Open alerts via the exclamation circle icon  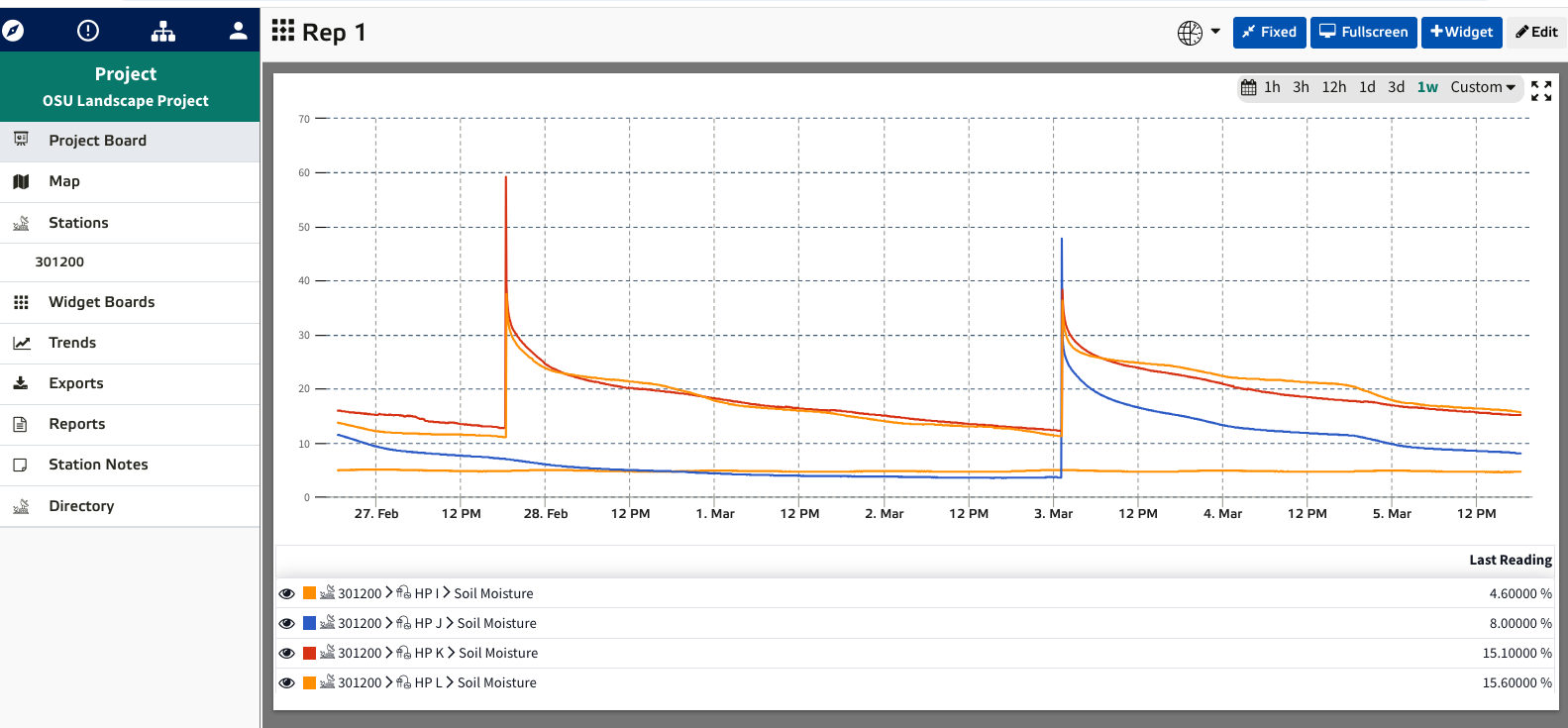click(x=88, y=31)
